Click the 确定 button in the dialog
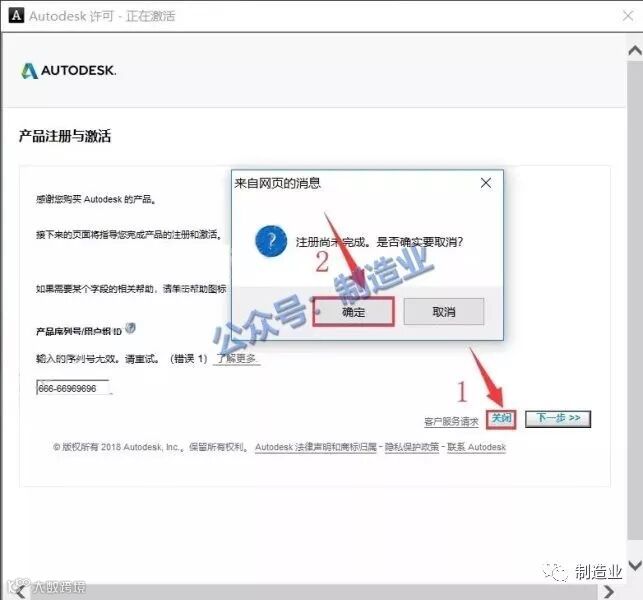Image resolution: width=643 pixels, height=600 pixels. point(353,312)
